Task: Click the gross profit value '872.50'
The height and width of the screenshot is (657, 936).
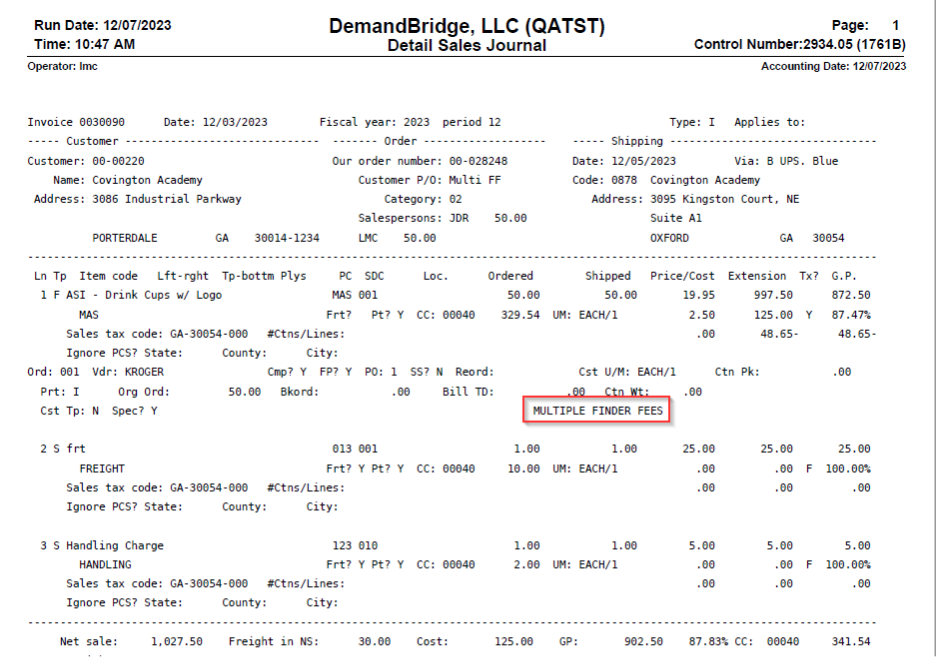Action: click(x=851, y=295)
